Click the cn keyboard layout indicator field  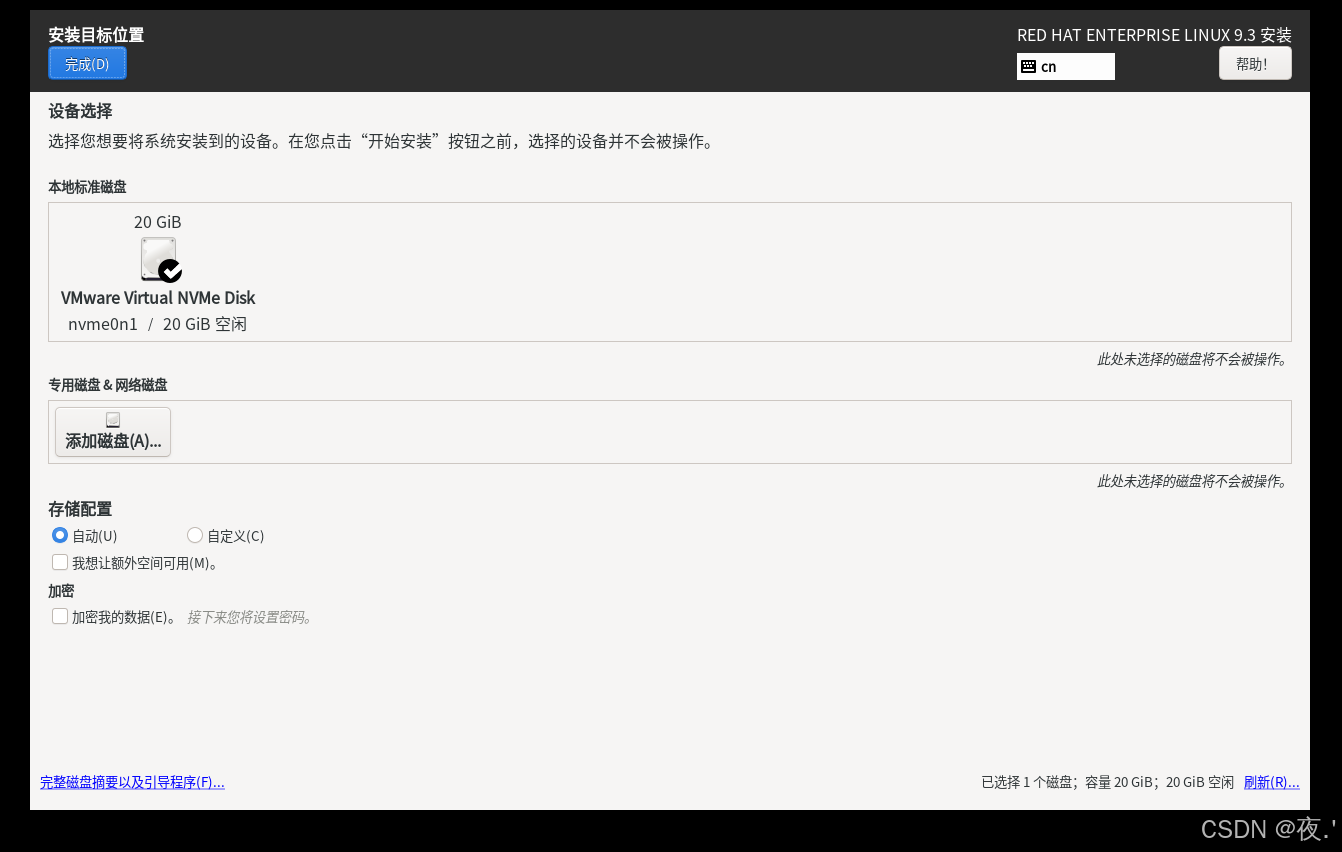[x=1066, y=67]
